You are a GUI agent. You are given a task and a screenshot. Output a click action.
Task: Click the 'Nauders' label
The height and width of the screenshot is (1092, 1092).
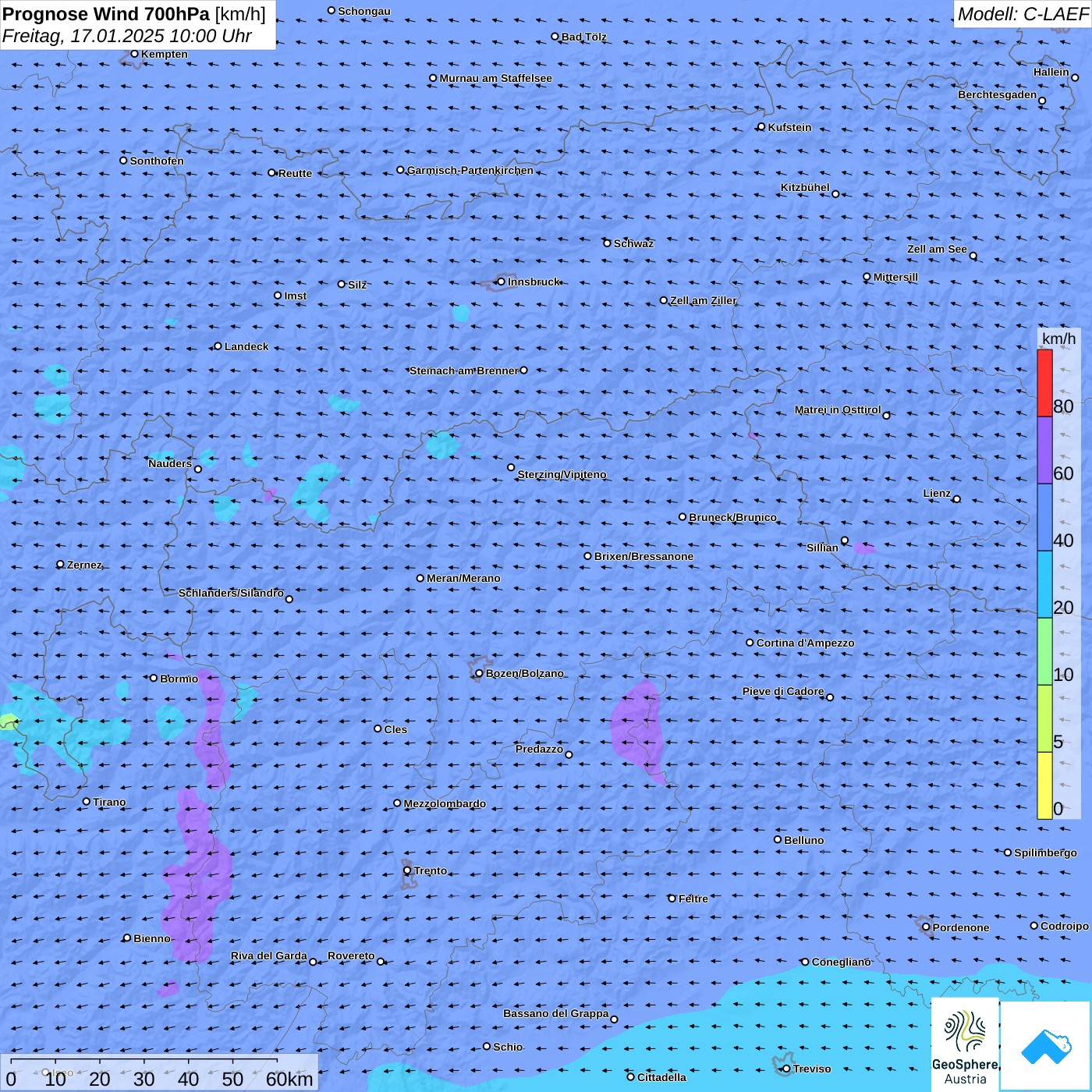click(x=170, y=463)
